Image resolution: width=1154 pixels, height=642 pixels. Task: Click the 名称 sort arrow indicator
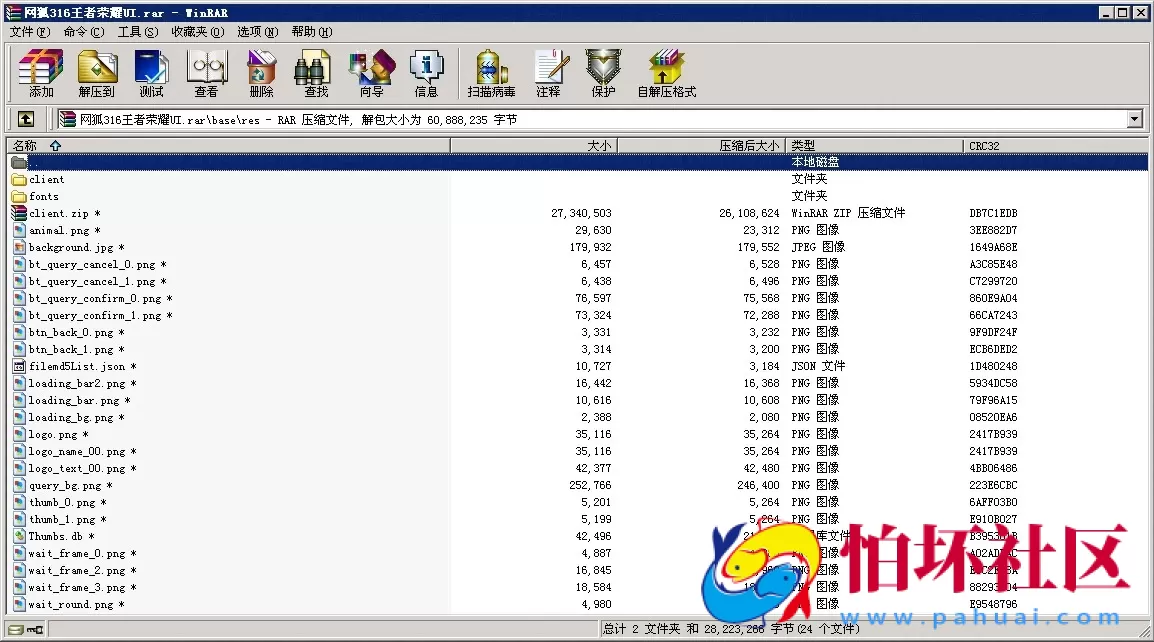pos(54,145)
